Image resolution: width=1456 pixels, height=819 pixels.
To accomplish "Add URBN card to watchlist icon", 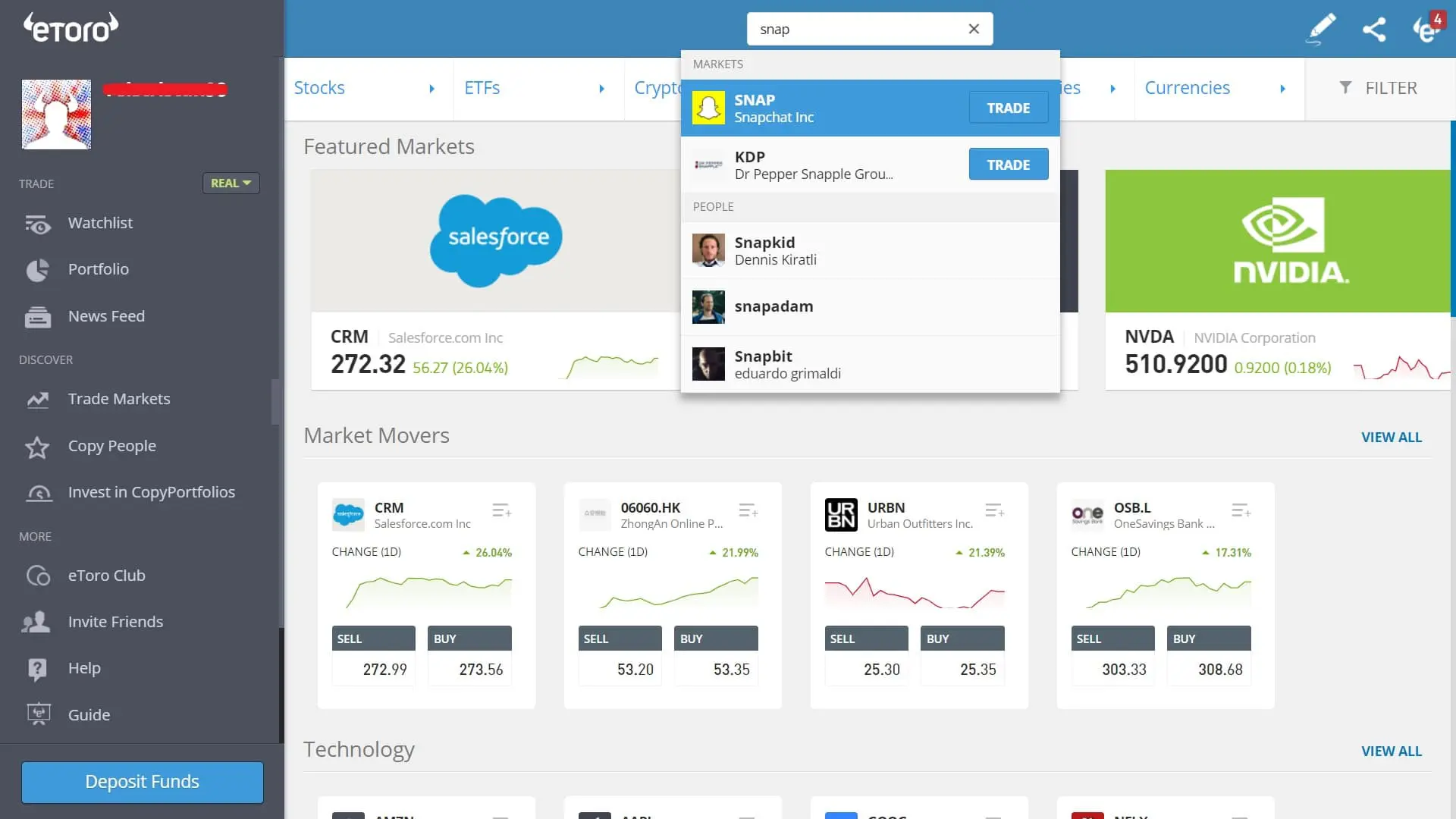I will tap(994, 510).
